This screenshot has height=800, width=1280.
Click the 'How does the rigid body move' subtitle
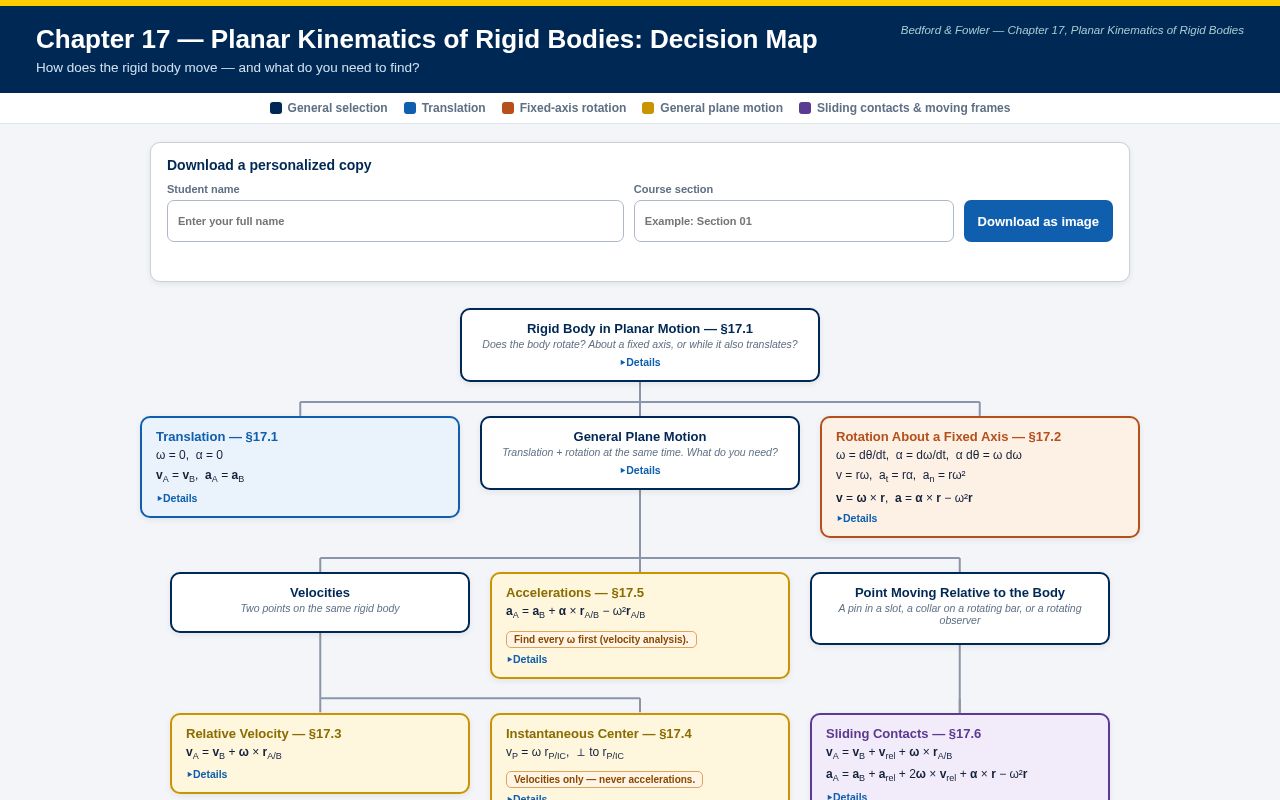click(x=228, y=68)
